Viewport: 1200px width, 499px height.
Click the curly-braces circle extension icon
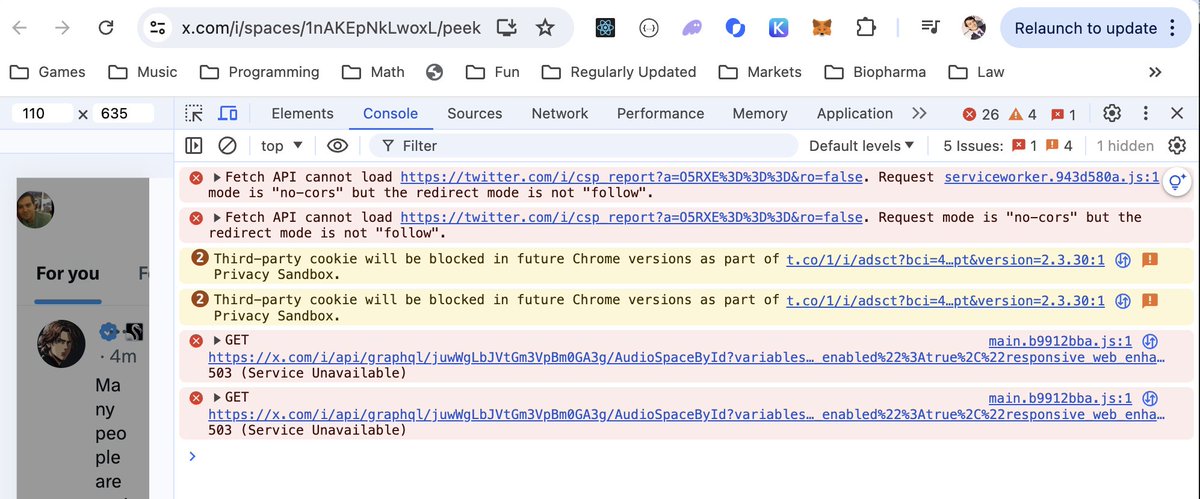click(x=647, y=28)
